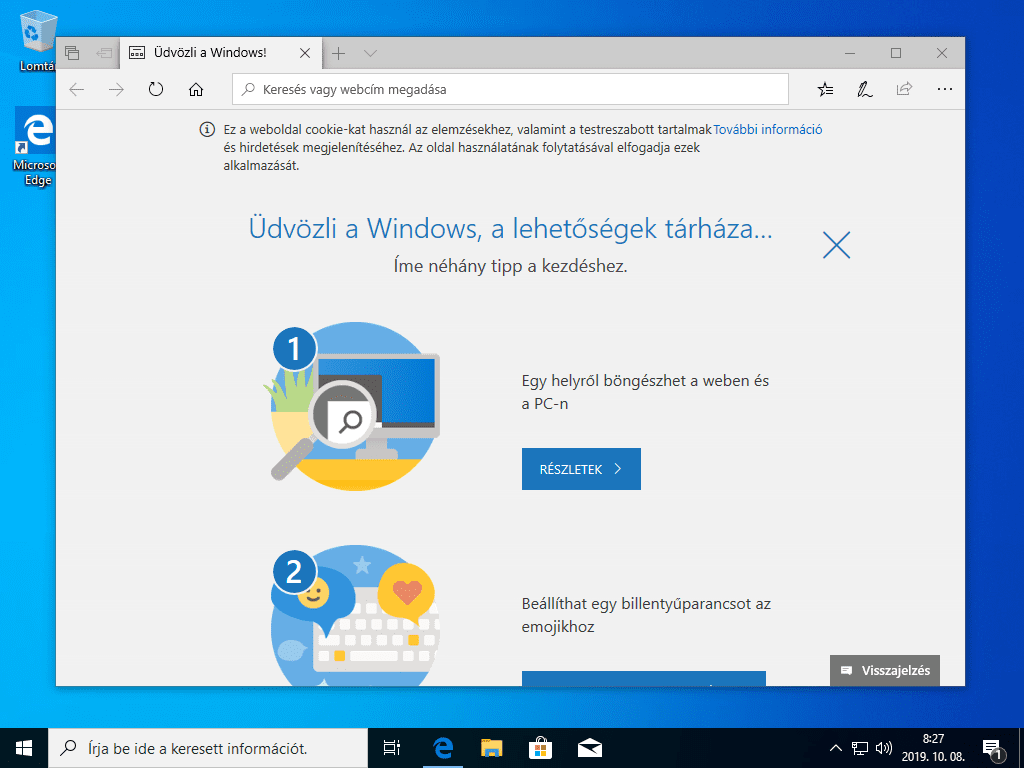Image resolution: width=1024 pixels, height=768 pixels.
Task: Show the tabs you've set aside
Action: (72, 53)
